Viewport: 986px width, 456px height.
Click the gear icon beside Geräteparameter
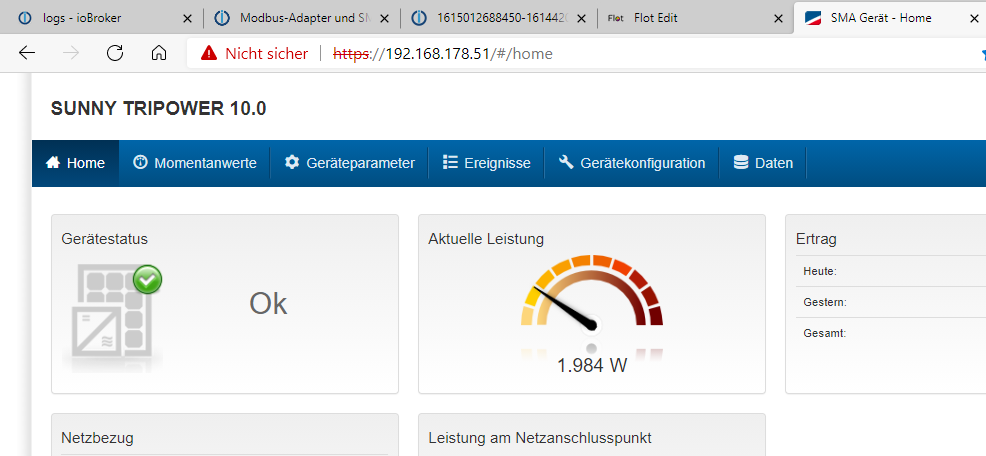click(x=292, y=162)
